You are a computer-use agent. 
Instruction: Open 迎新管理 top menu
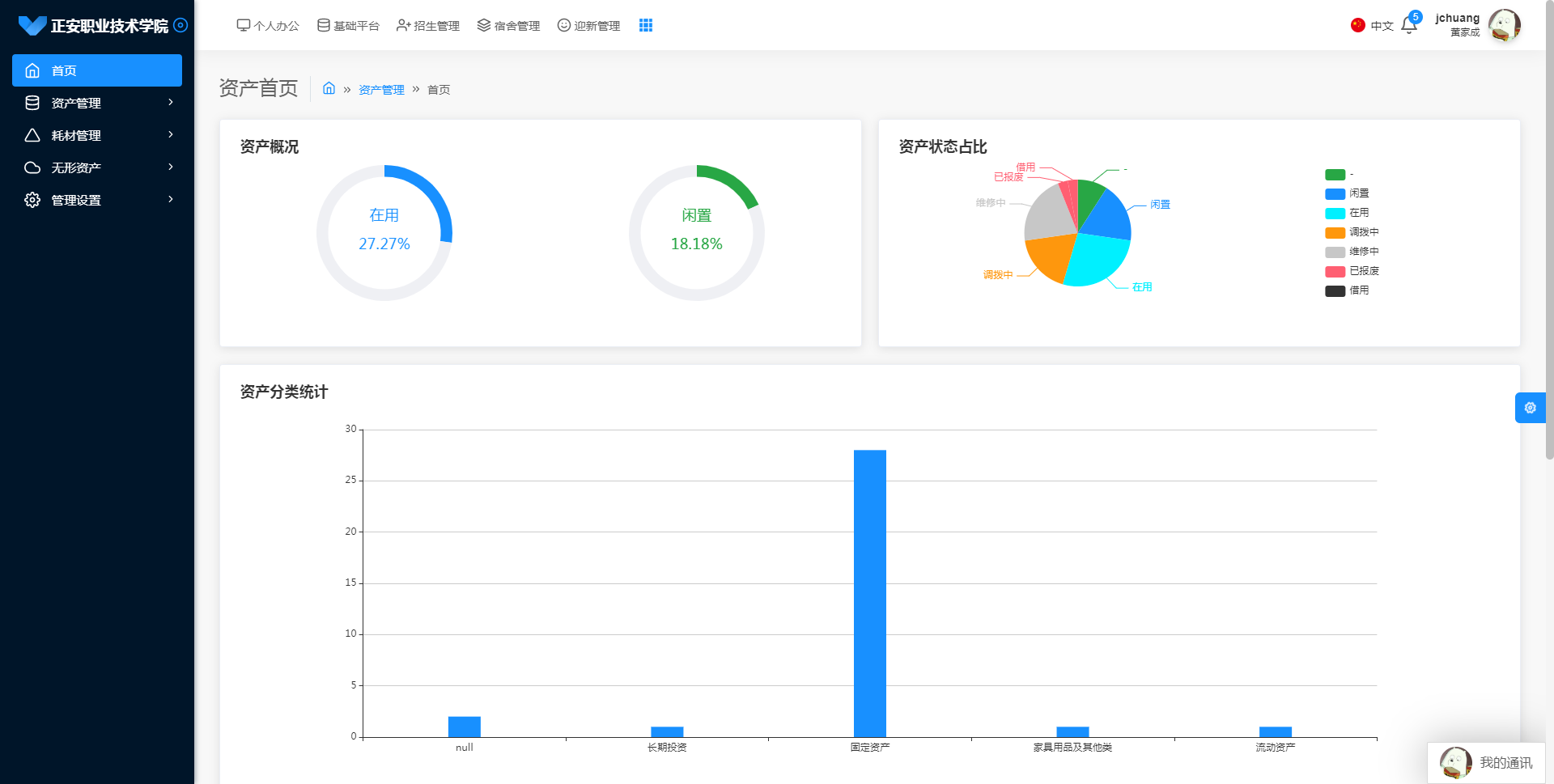[588, 26]
